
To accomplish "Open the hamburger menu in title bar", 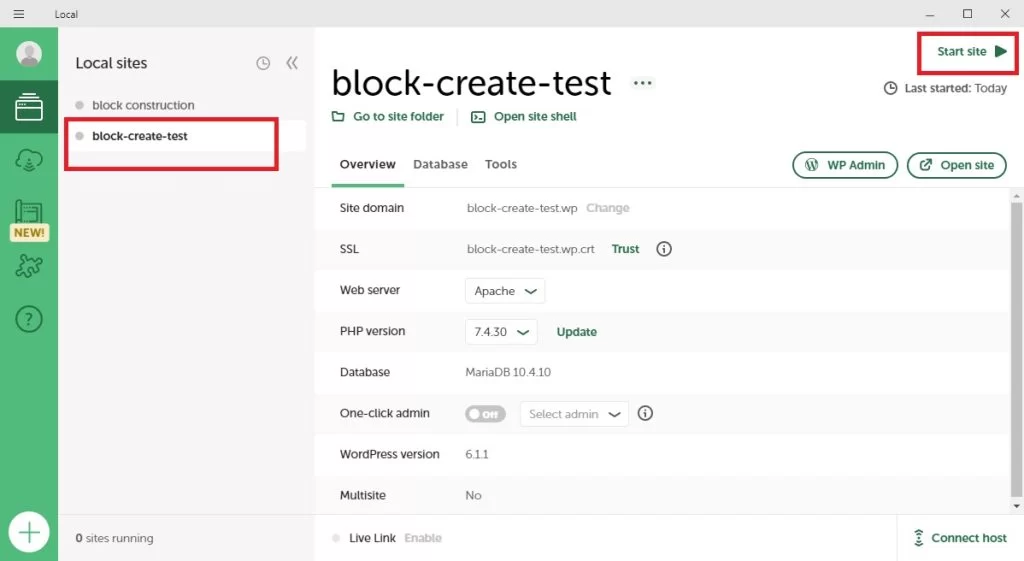I will tap(19, 14).
